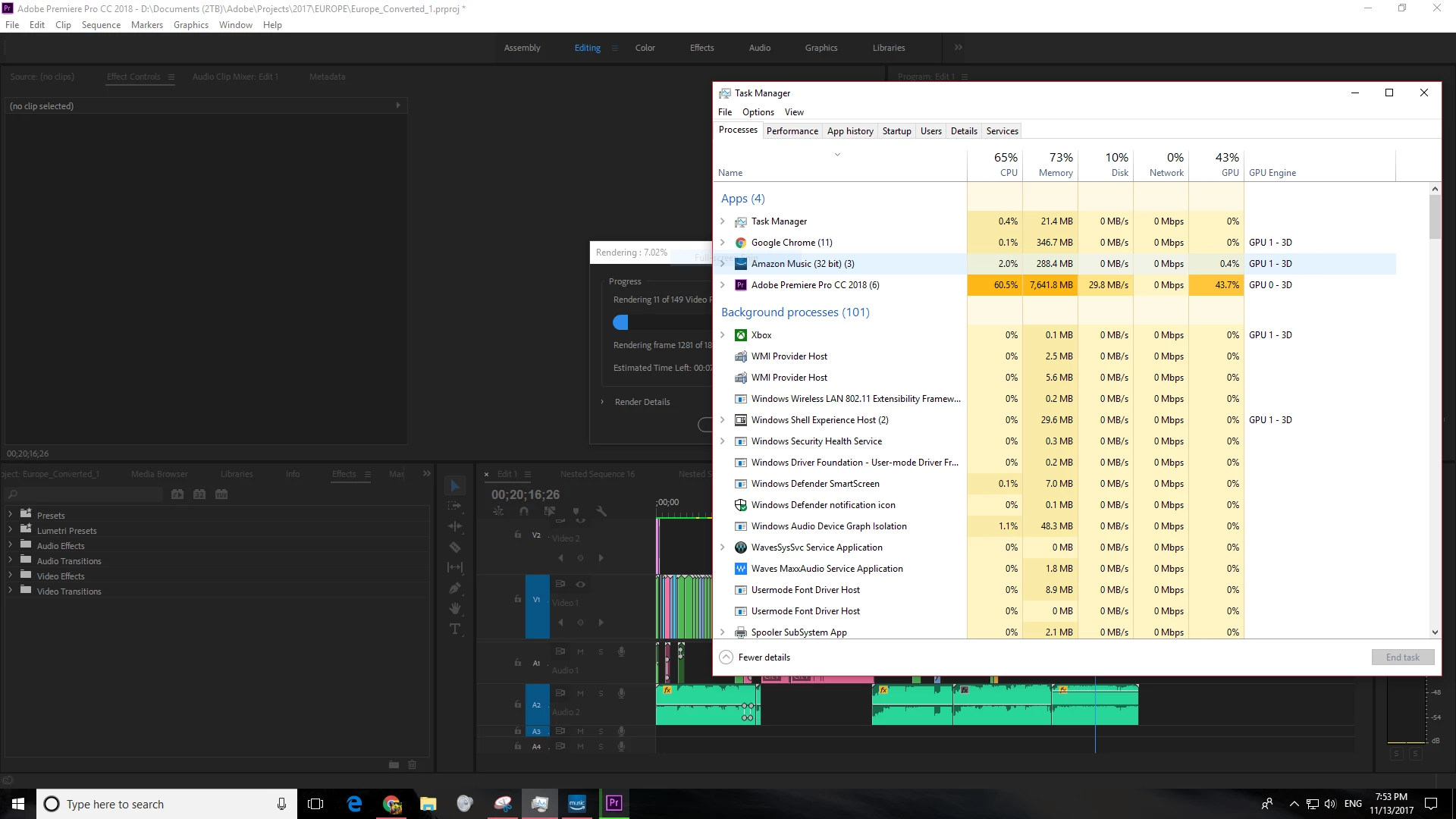Select the Type tool
Image resolution: width=1456 pixels, height=819 pixels.
tap(455, 629)
